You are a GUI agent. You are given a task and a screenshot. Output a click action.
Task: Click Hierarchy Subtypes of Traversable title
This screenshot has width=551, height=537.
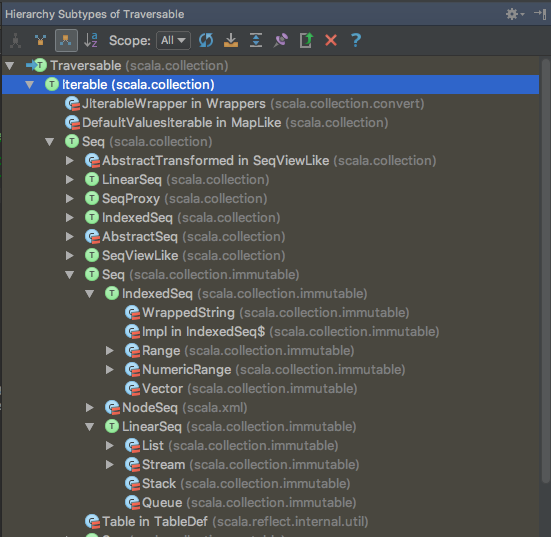pyautogui.click(x=95, y=14)
